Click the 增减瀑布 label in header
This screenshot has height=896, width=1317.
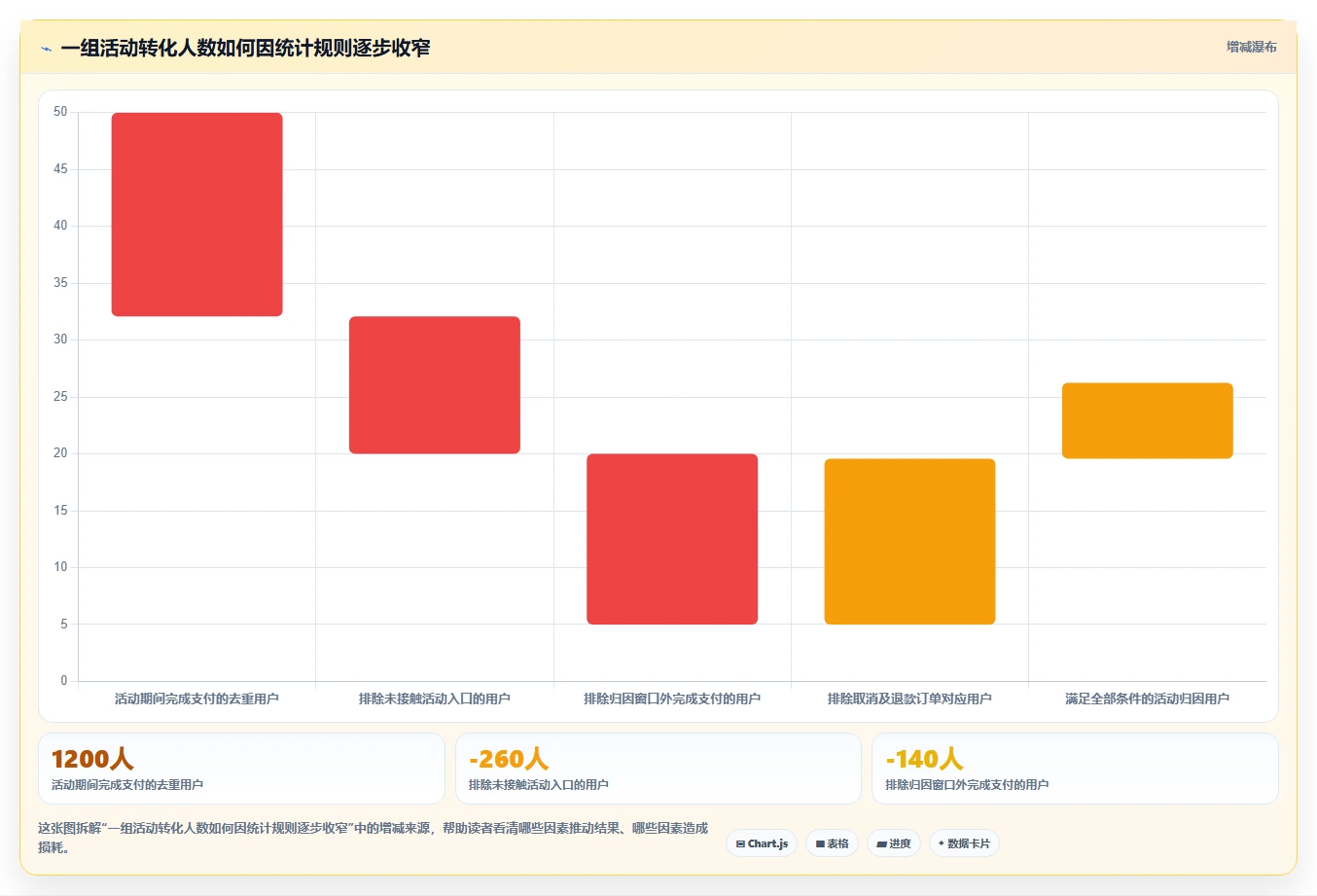[x=1251, y=47]
